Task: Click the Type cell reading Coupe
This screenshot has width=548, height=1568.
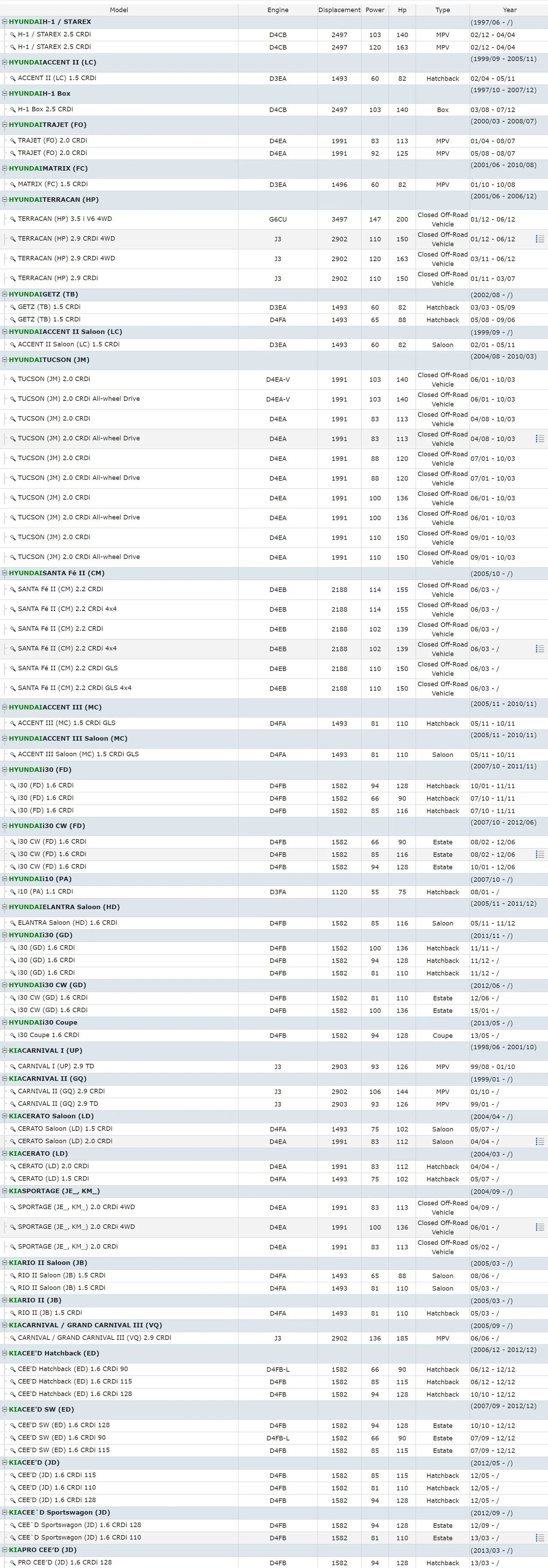Action: pyautogui.click(x=443, y=1036)
